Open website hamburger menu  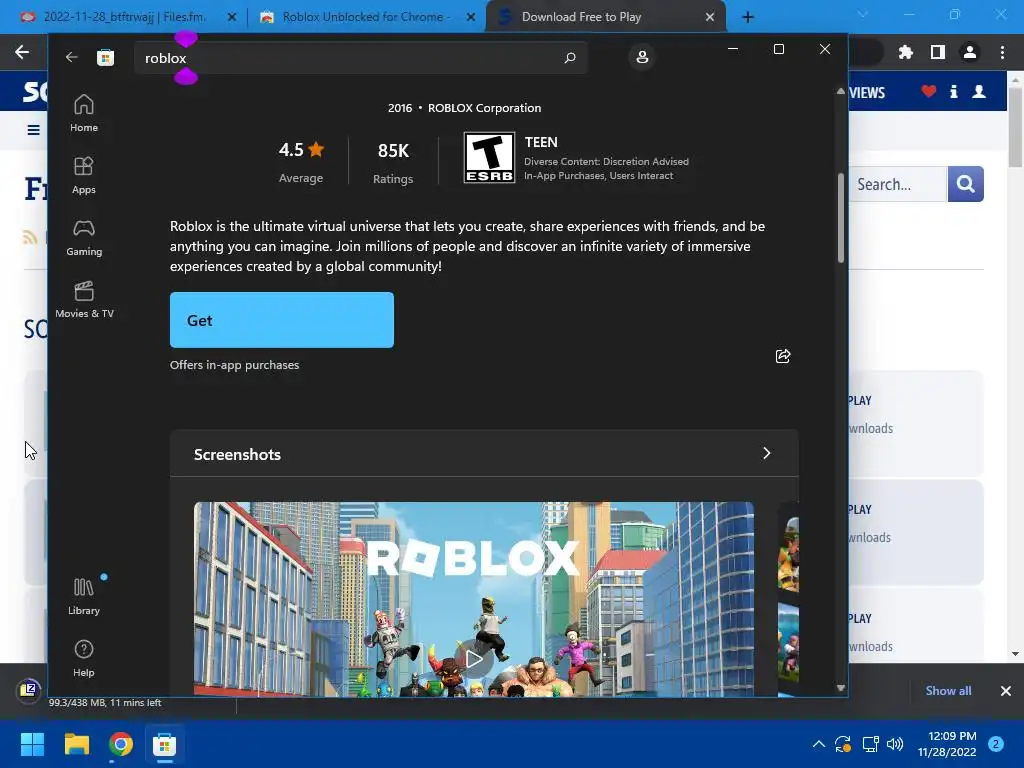[x=33, y=130]
